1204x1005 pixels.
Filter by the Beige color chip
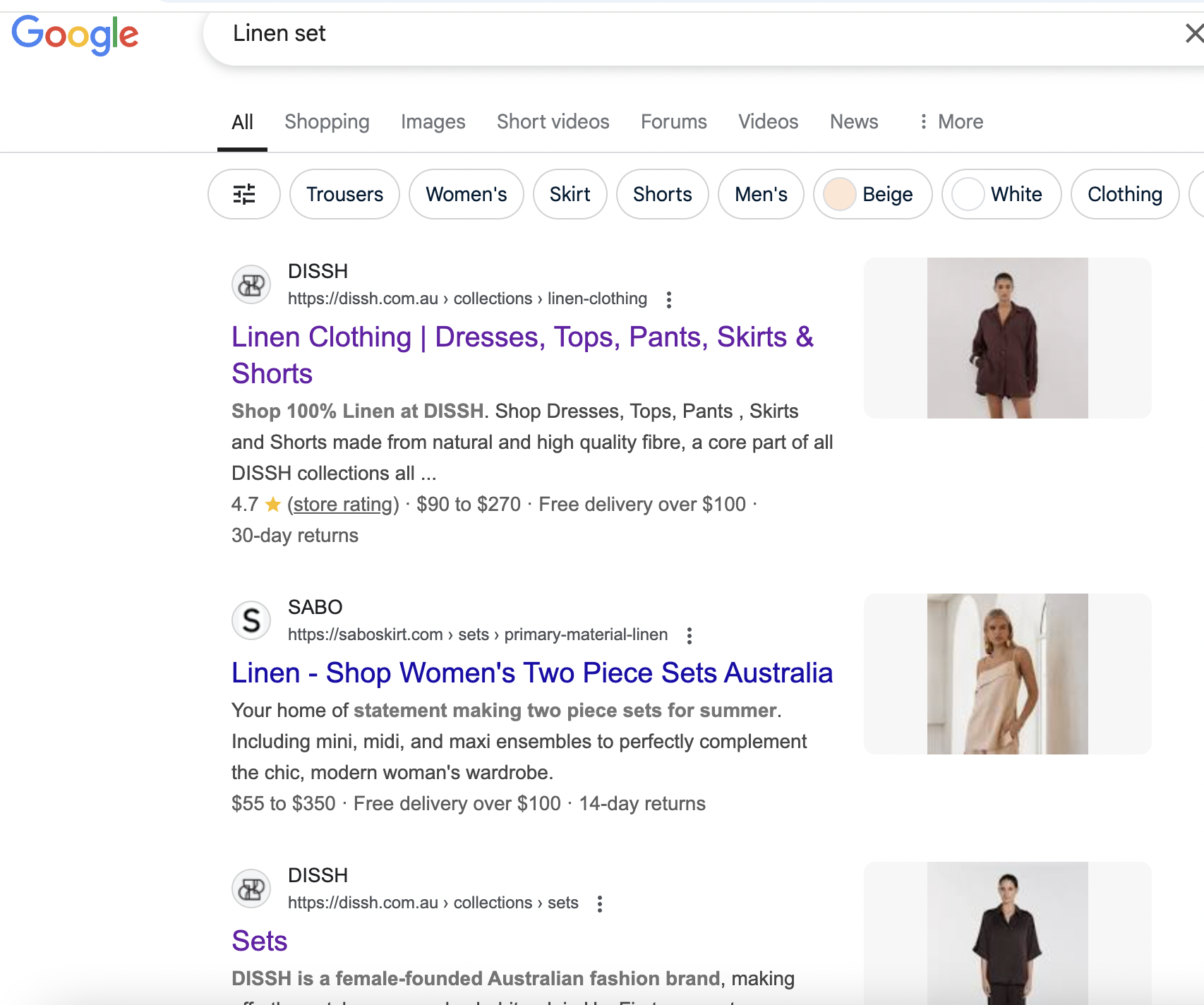(873, 194)
